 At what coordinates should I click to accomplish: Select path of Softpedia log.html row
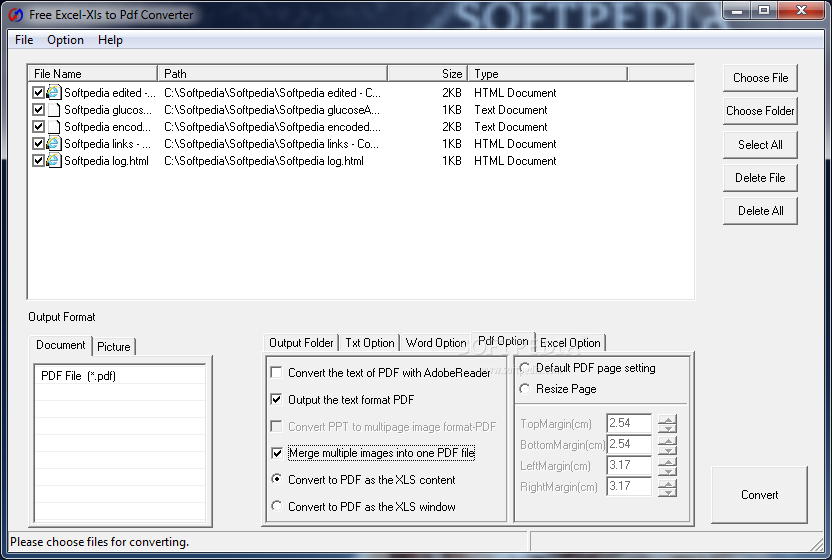264,161
